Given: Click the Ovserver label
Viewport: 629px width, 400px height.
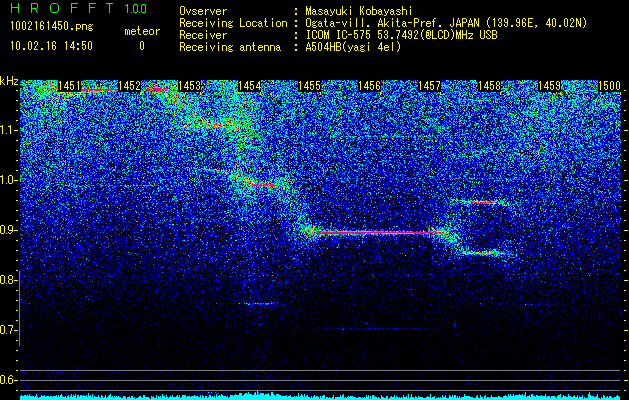Looking at the screenshot, I should click(203, 11).
